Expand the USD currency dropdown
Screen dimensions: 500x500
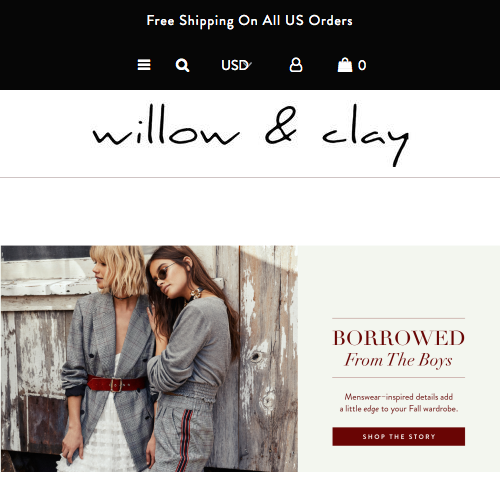pyautogui.click(x=236, y=65)
